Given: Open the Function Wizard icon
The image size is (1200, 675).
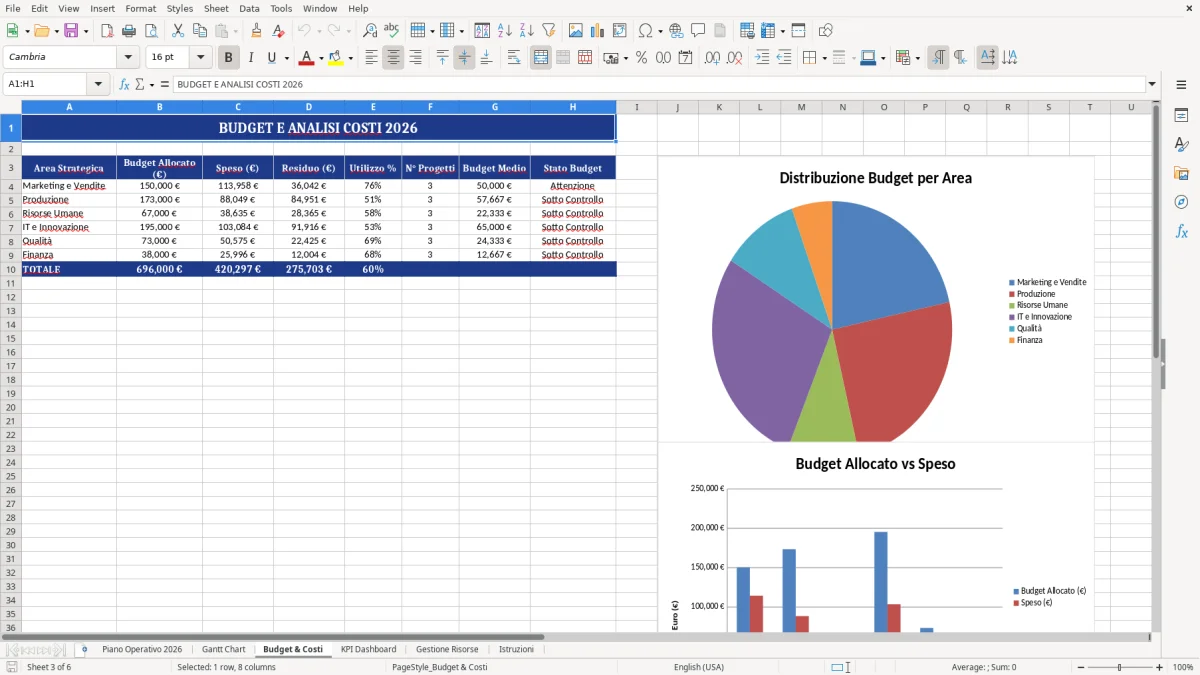Looking at the screenshot, I should pyautogui.click(x=124, y=85).
